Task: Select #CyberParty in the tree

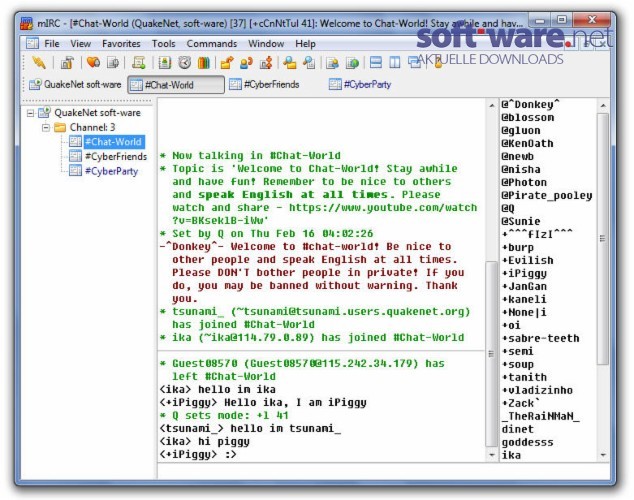Action: [111, 171]
